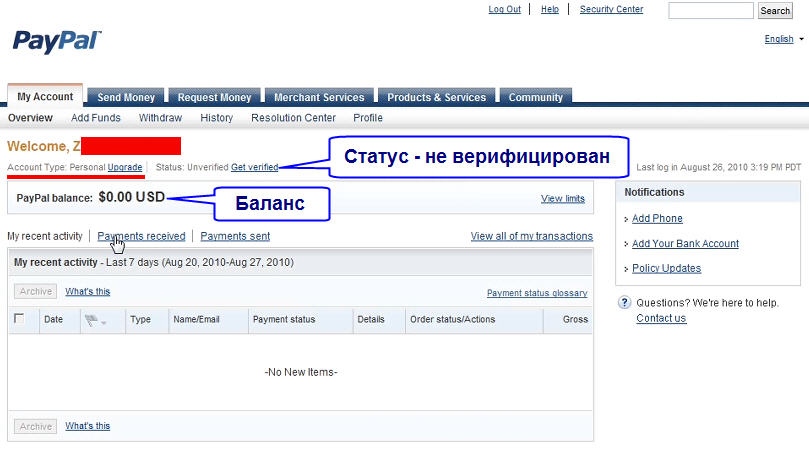Show Payments received

(141, 236)
